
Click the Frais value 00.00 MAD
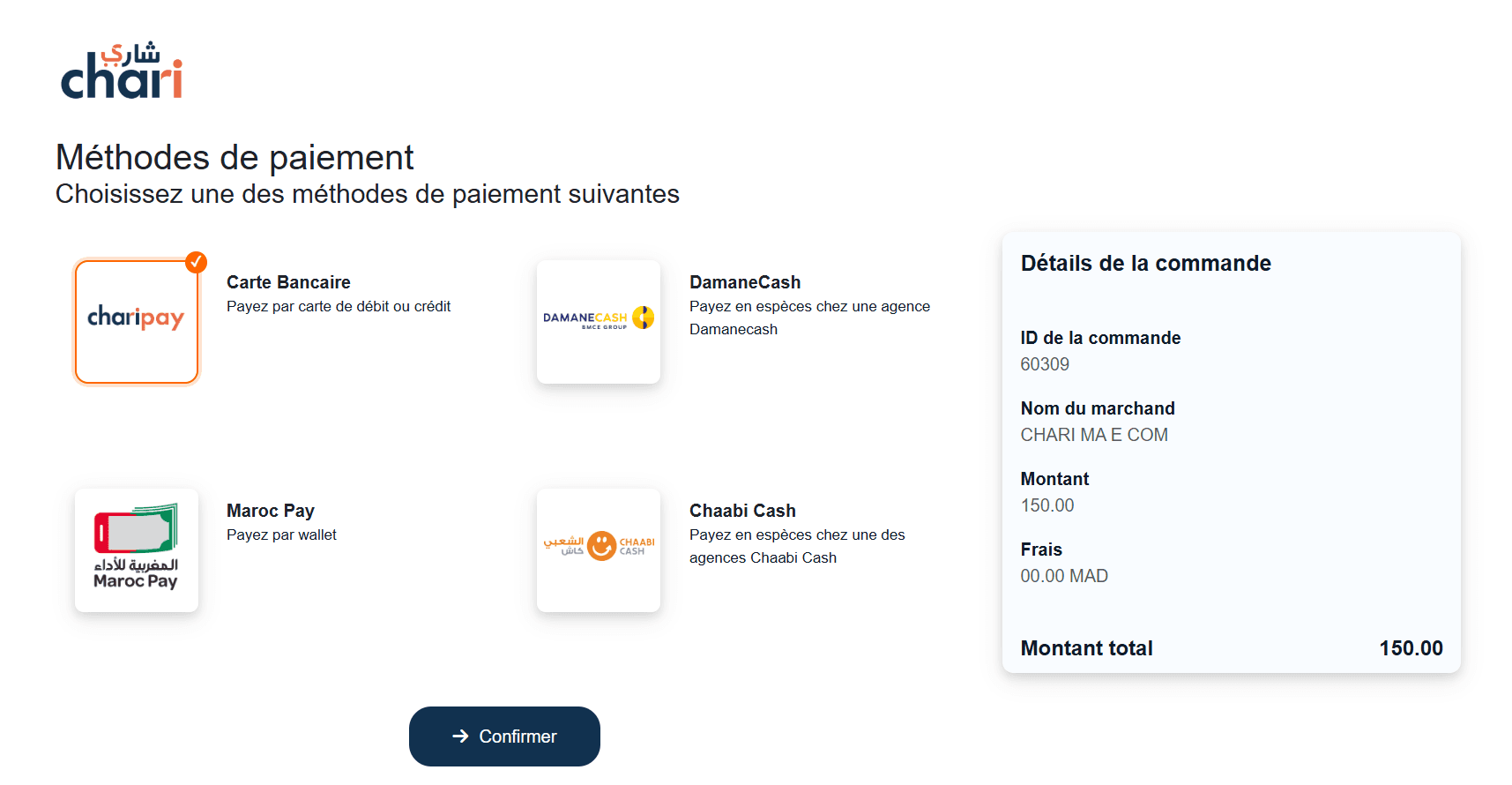point(1064,575)
